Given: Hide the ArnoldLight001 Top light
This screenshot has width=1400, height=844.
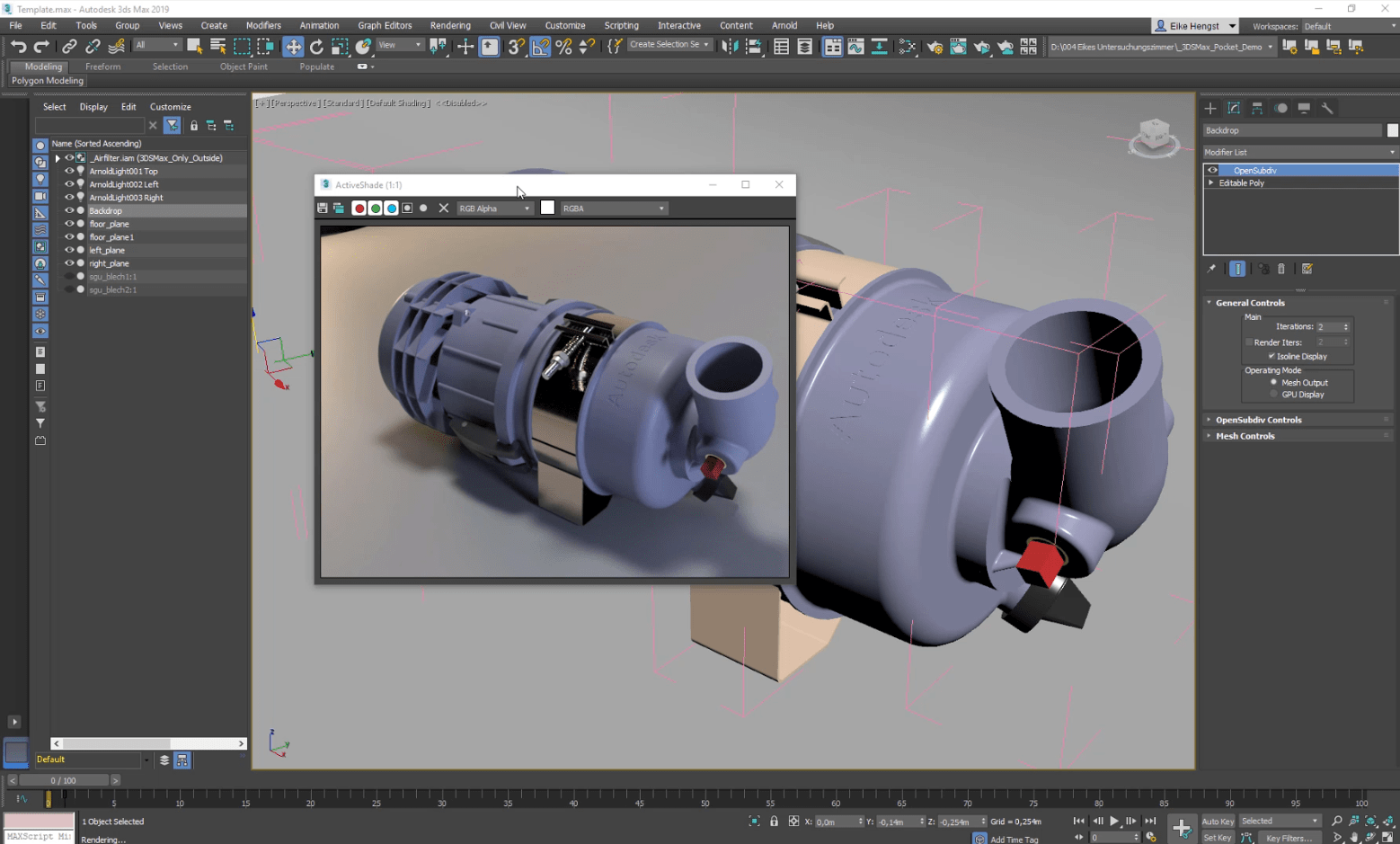Looking at the screenshot, I should click(69, 171).
